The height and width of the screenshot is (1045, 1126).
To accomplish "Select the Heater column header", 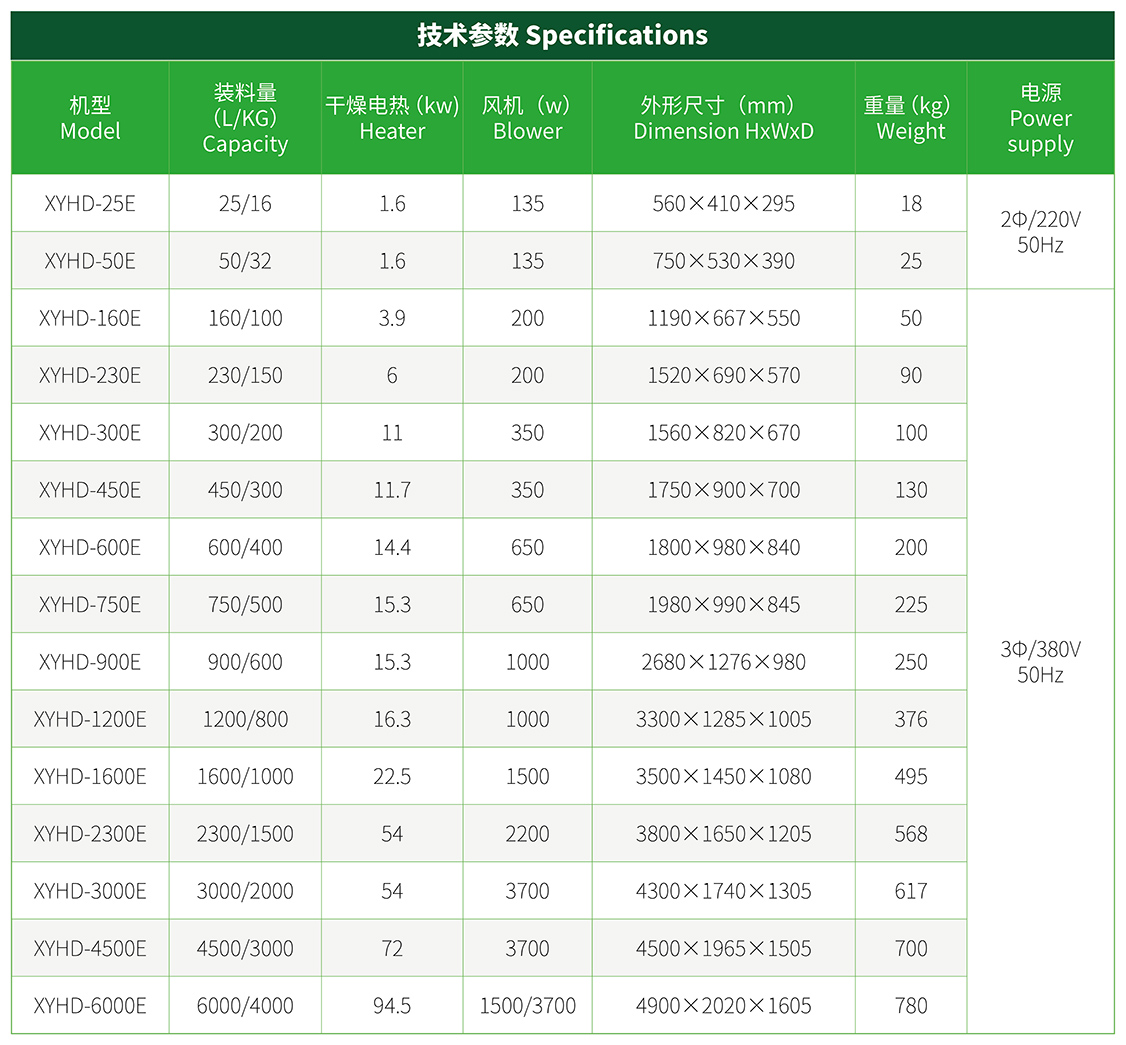I will [x=392, y=118].
